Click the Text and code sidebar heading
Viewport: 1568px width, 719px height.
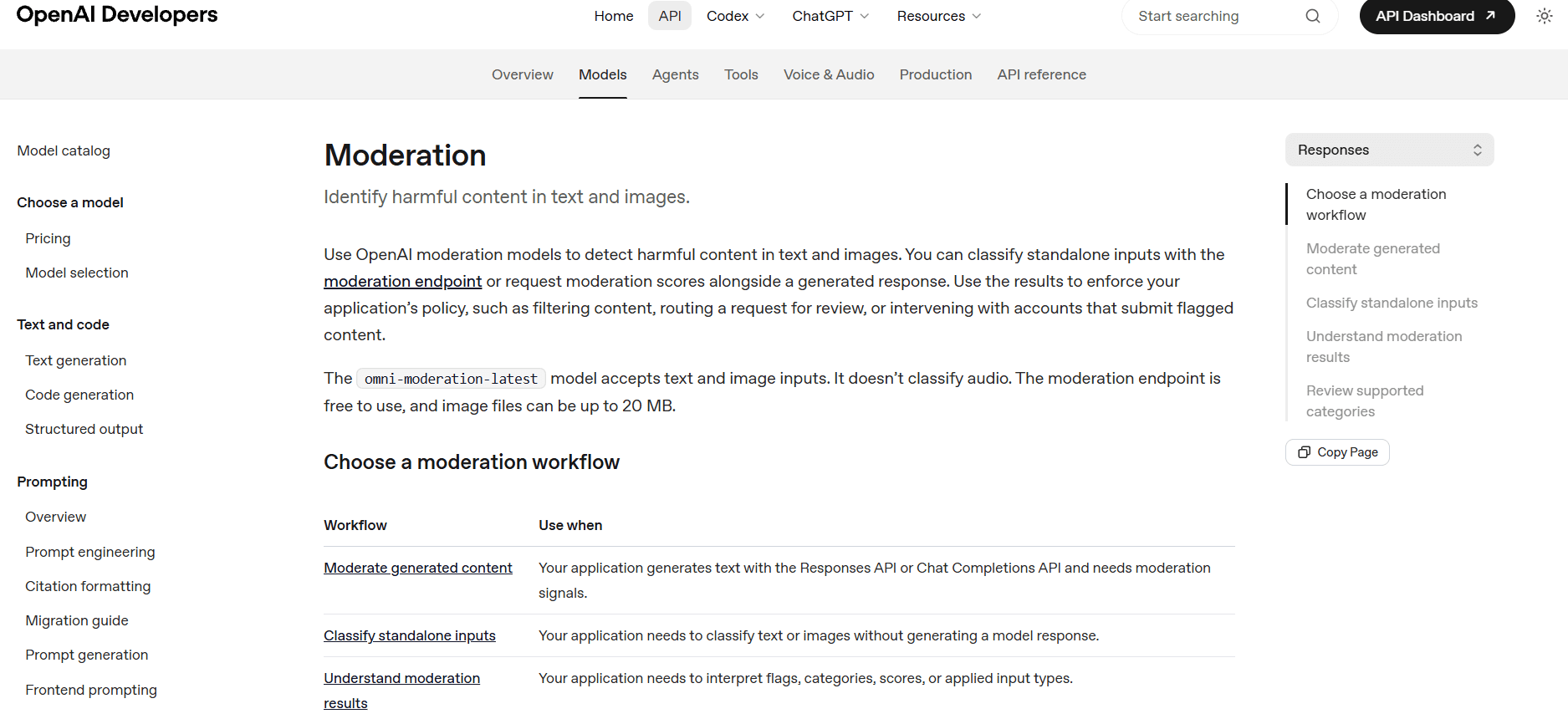pyautogui.click(x=63, y=324)
